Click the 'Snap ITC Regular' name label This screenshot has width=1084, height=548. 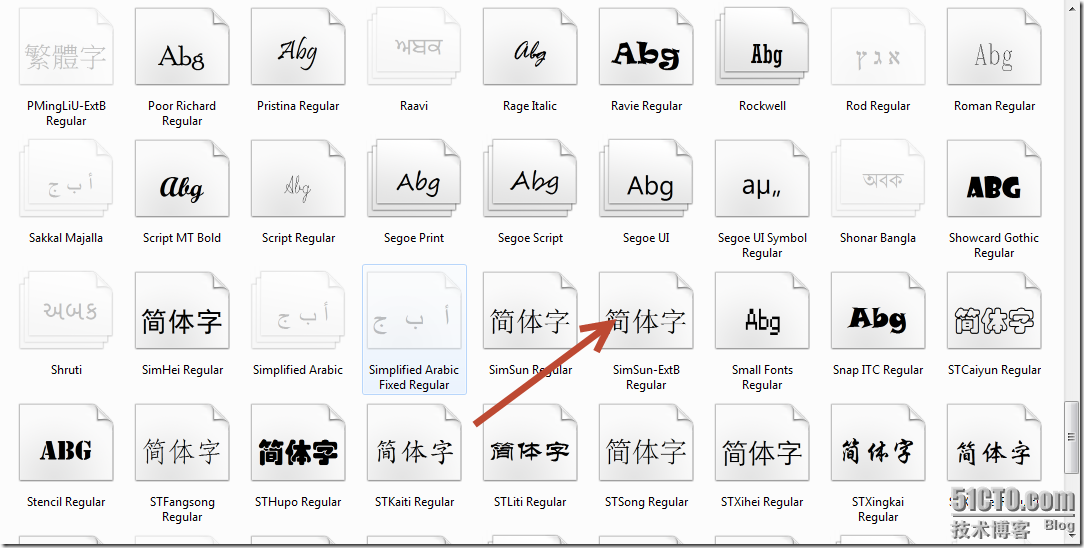(x=879, y=370)
